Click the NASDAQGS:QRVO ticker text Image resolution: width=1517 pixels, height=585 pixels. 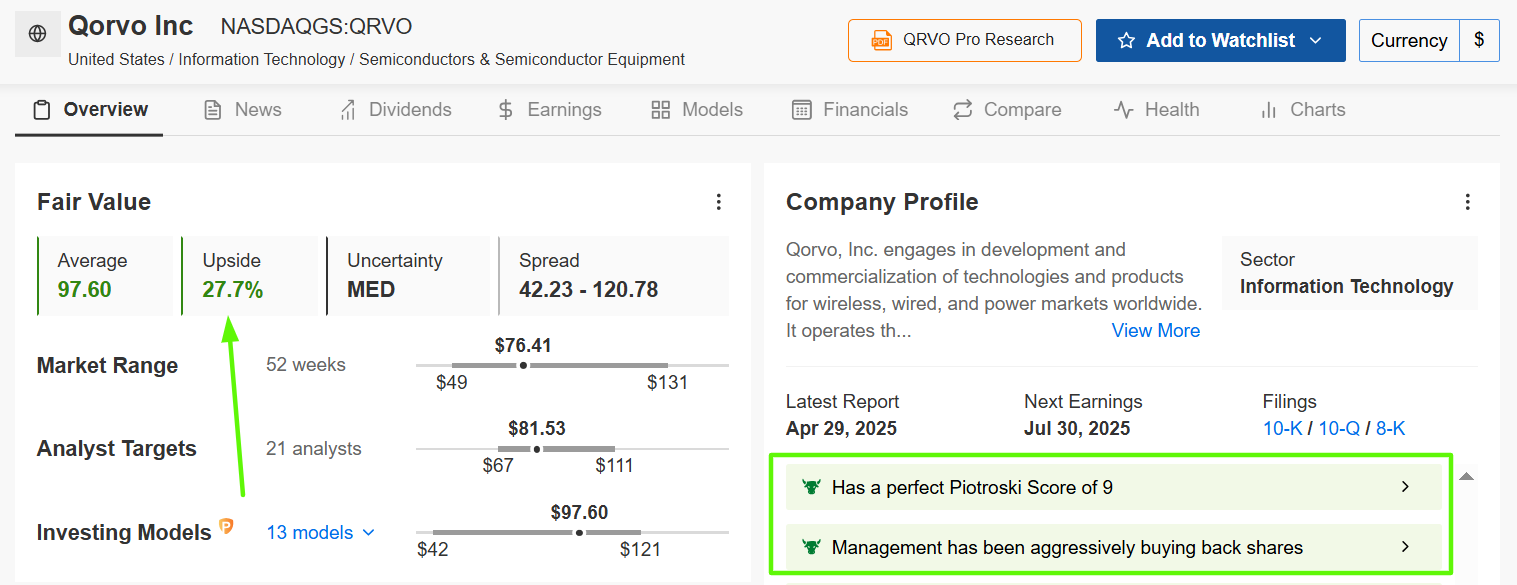pos(316,26)
